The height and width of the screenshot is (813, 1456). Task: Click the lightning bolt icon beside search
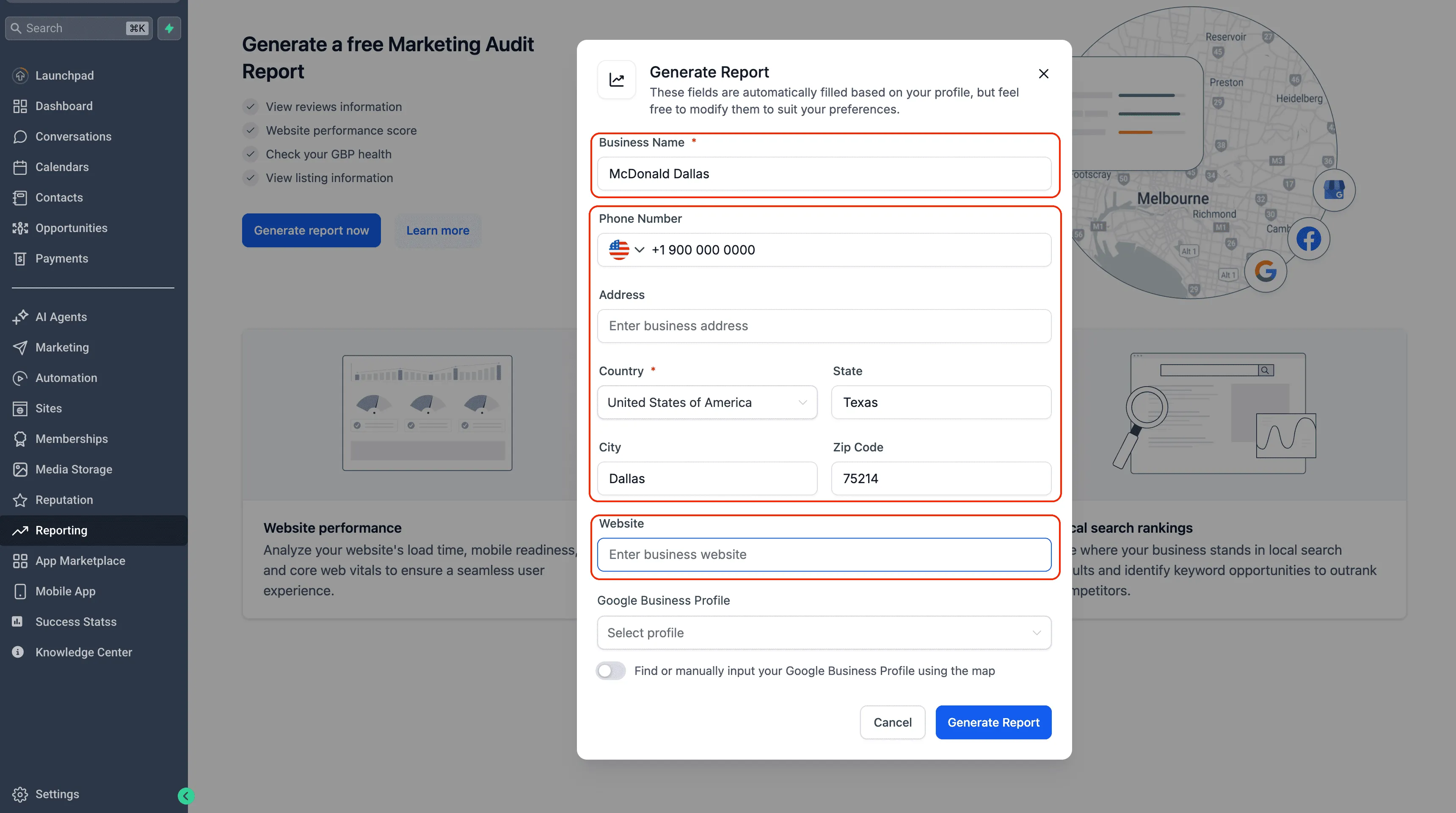(x=169, y=28)
